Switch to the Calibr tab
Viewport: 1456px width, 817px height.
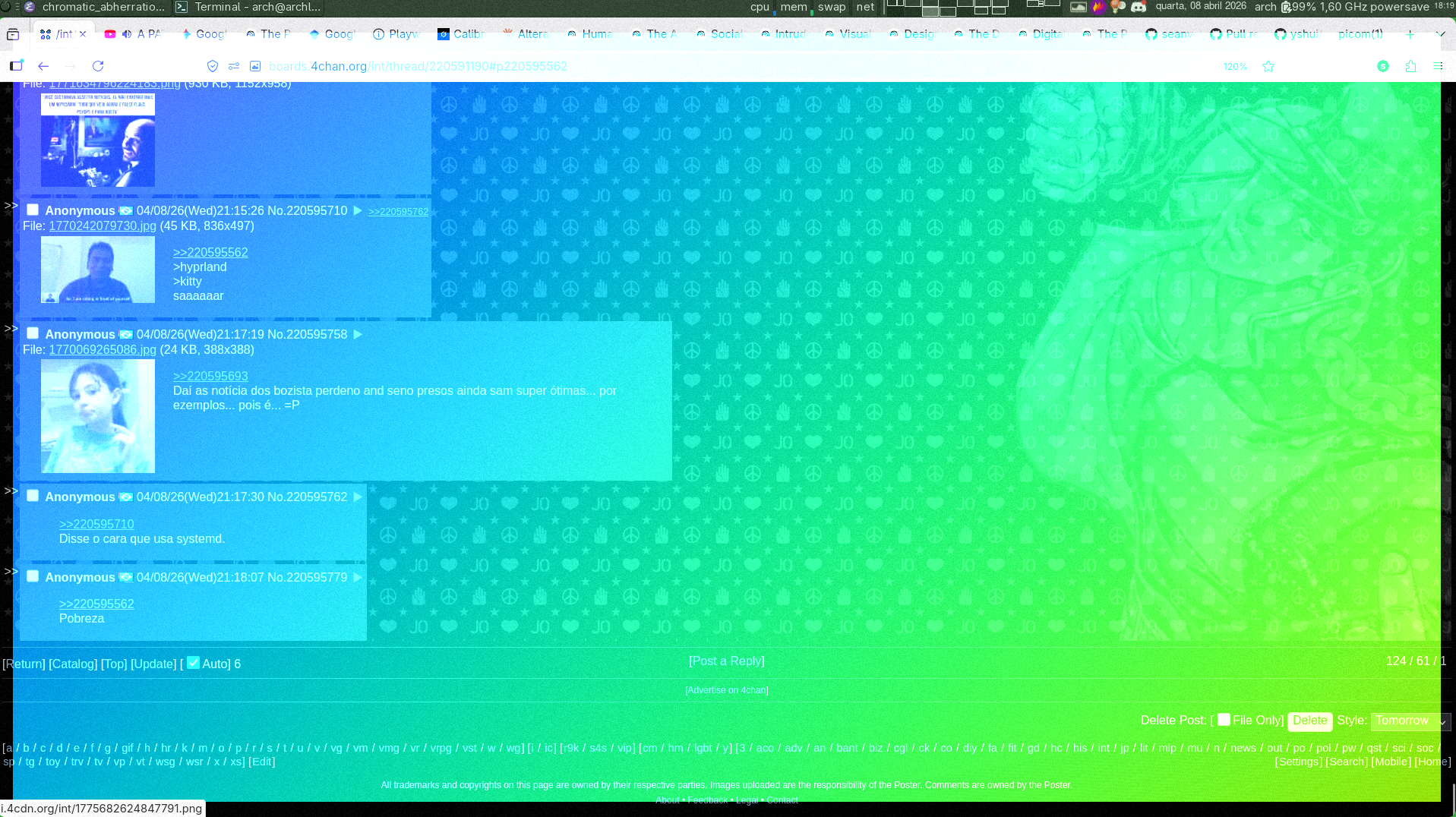460,34
